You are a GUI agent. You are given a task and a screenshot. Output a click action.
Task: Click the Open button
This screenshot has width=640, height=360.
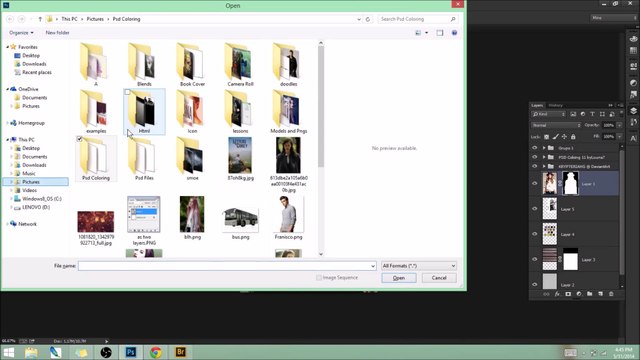coord(399,278)
